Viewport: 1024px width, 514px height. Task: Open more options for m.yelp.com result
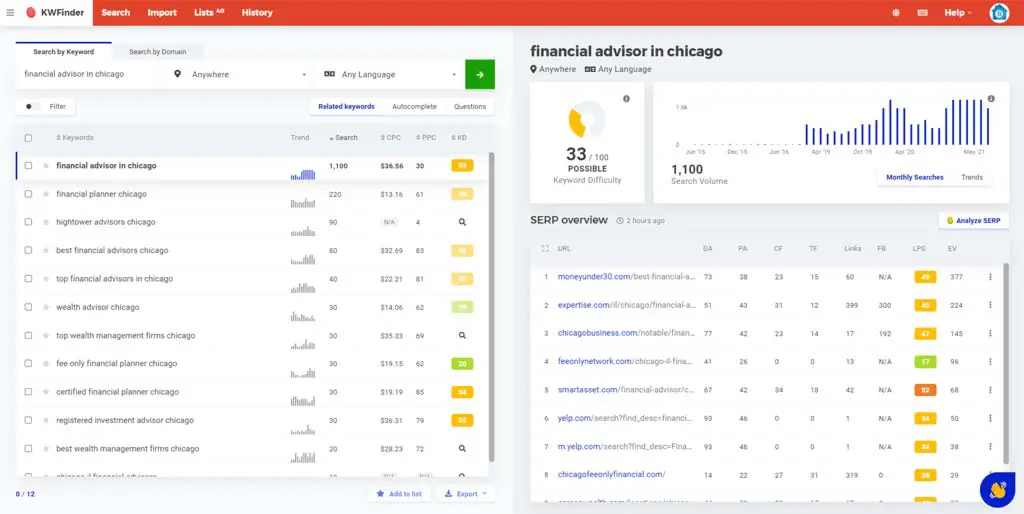tap(990, 447)
